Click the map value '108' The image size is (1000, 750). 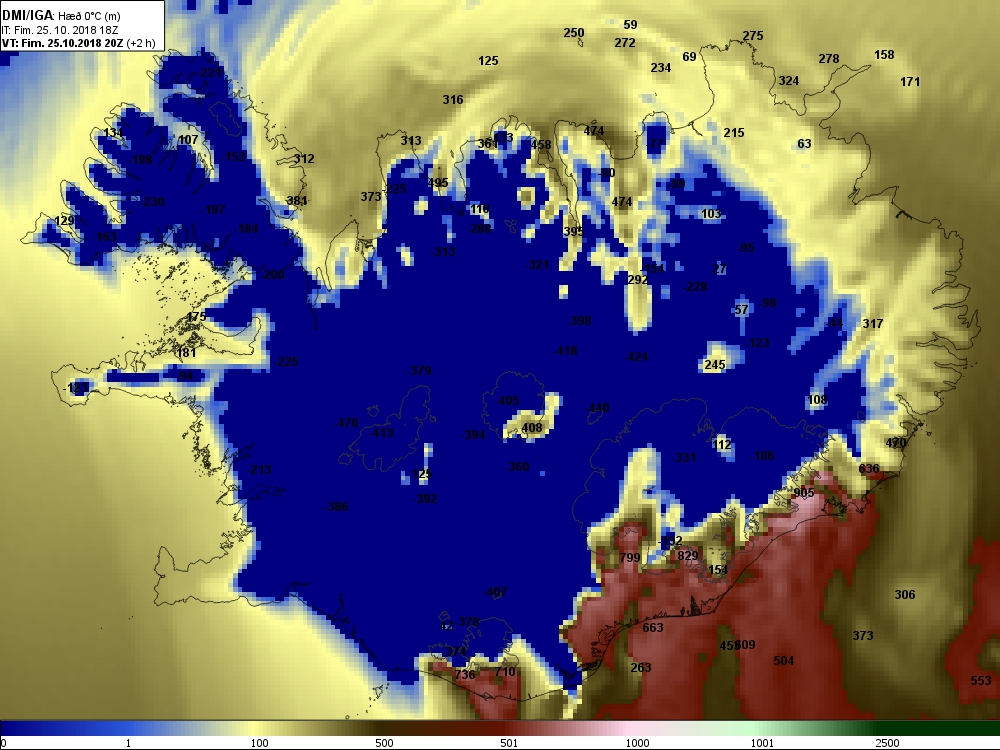[x=817, y=400]
